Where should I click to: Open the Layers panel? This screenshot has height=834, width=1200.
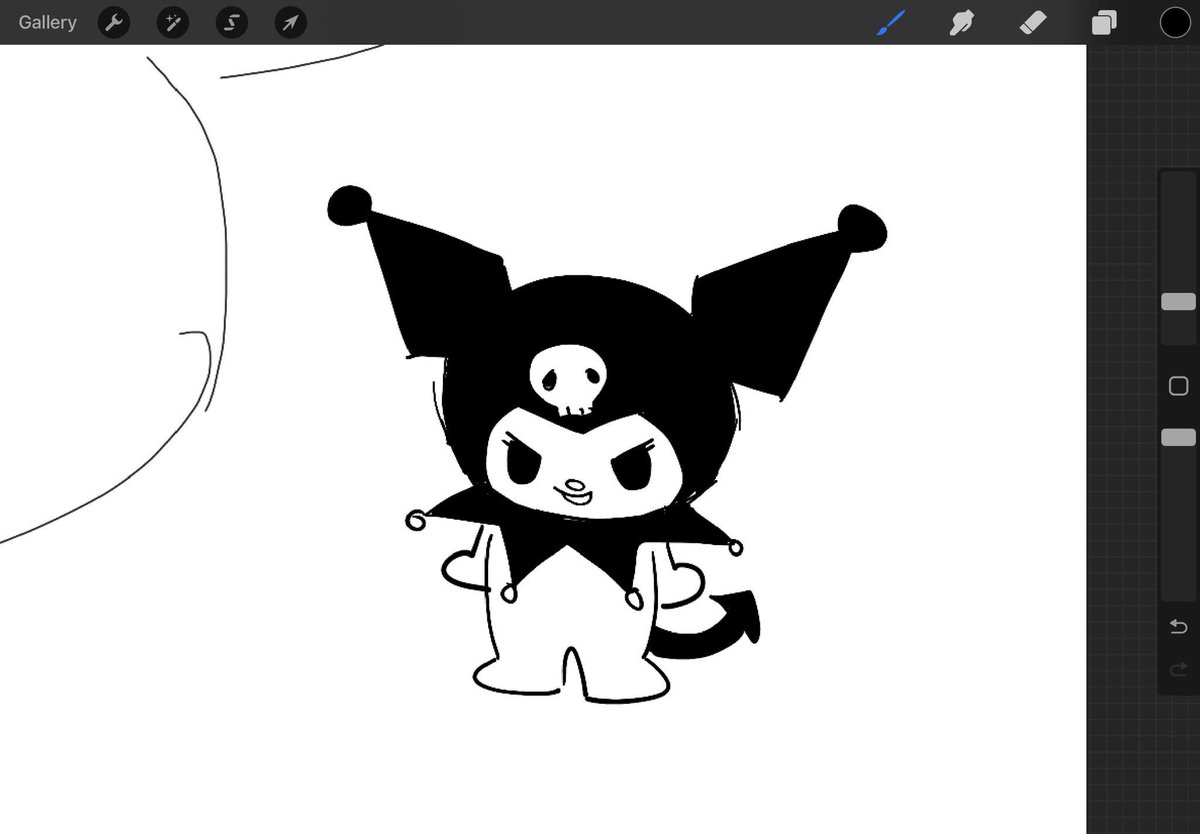[1104, 22]
